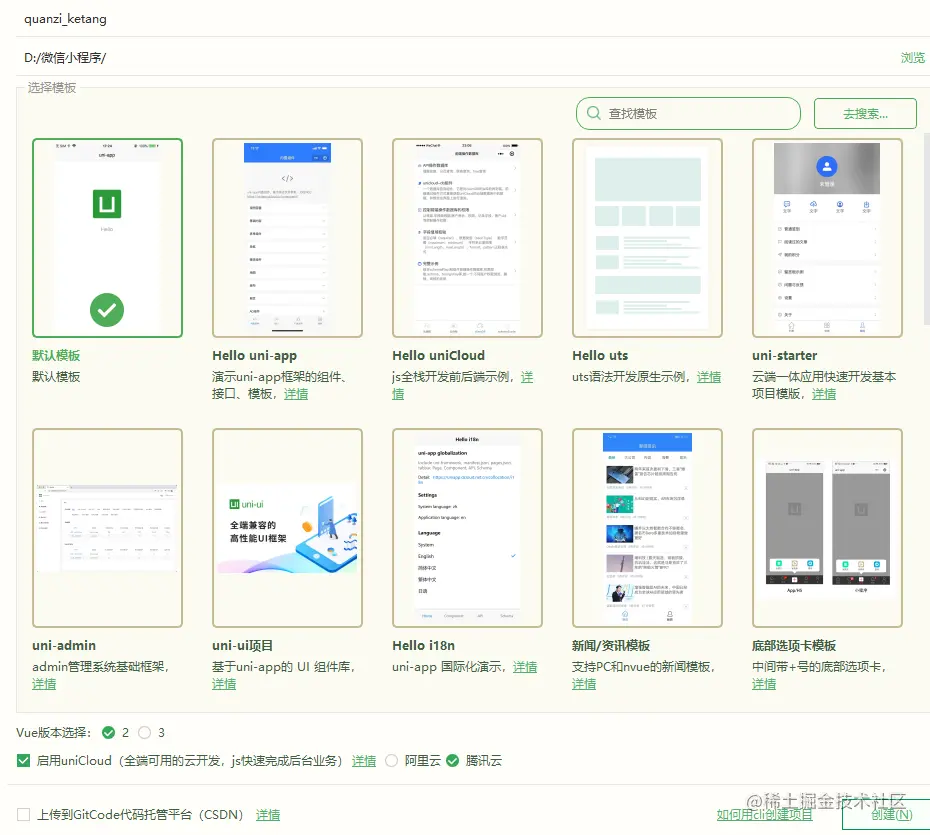The height and width of the screenshot is (835, 930).
Task: Click the 默认模板 green title text
Action: coord(56,355)
